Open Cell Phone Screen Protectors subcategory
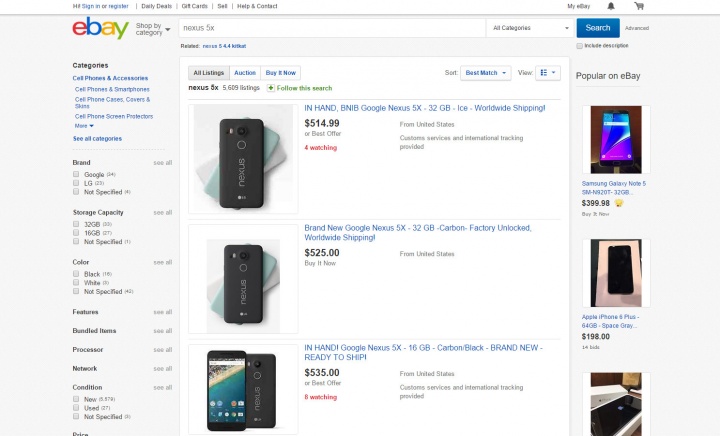Image resolution: width=720 pixels, height=436 pixels. [114, 116]
